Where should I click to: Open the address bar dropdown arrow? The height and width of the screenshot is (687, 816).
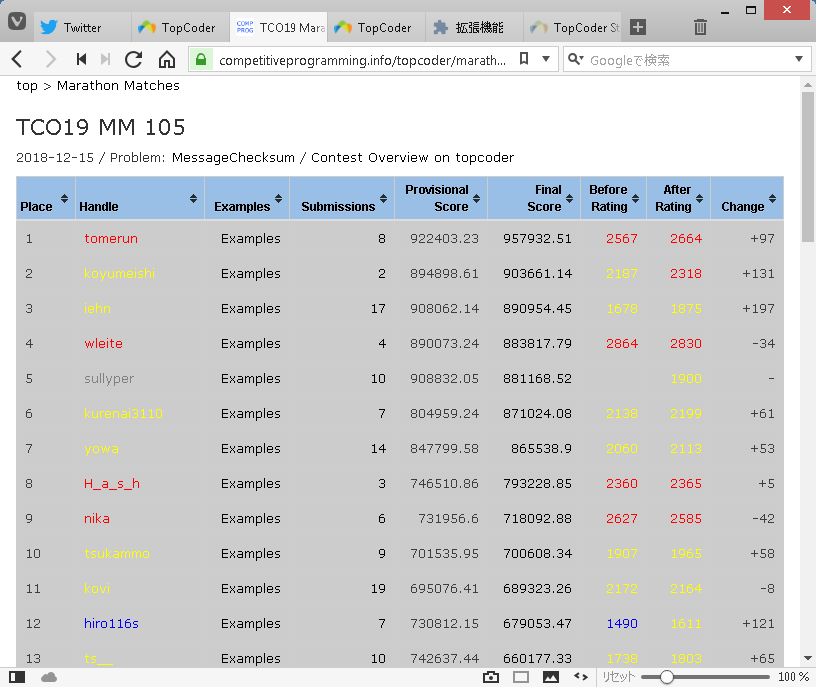point(546,59)
